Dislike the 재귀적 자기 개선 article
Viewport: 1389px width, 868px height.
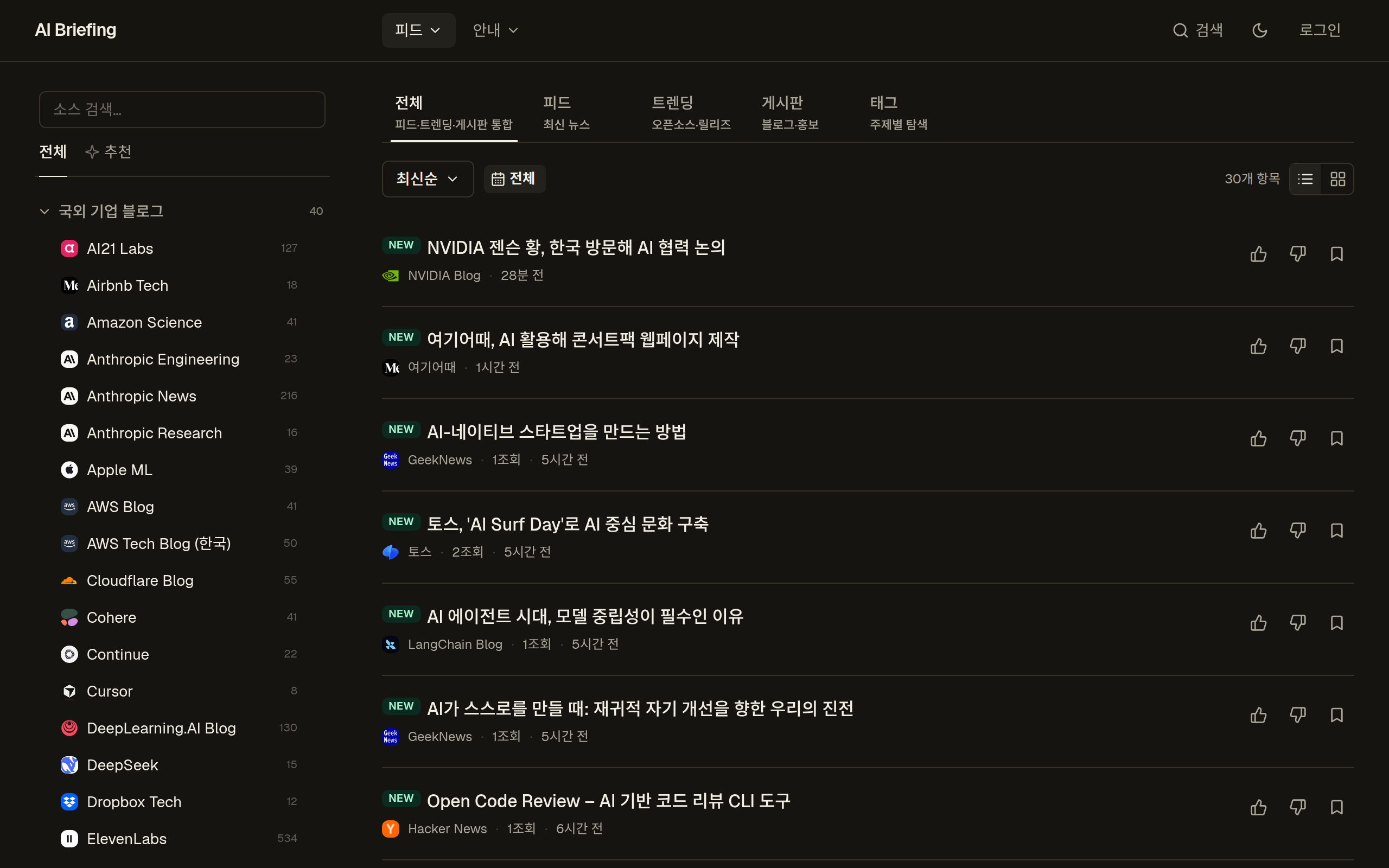tap(1298, 716)
